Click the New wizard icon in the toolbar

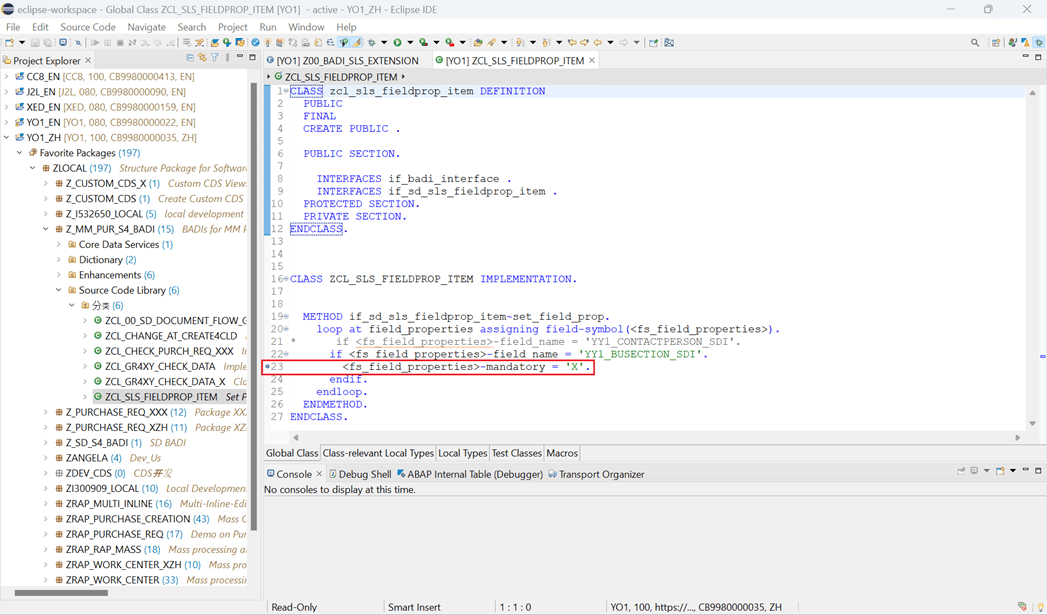click(x=9, y=42)
